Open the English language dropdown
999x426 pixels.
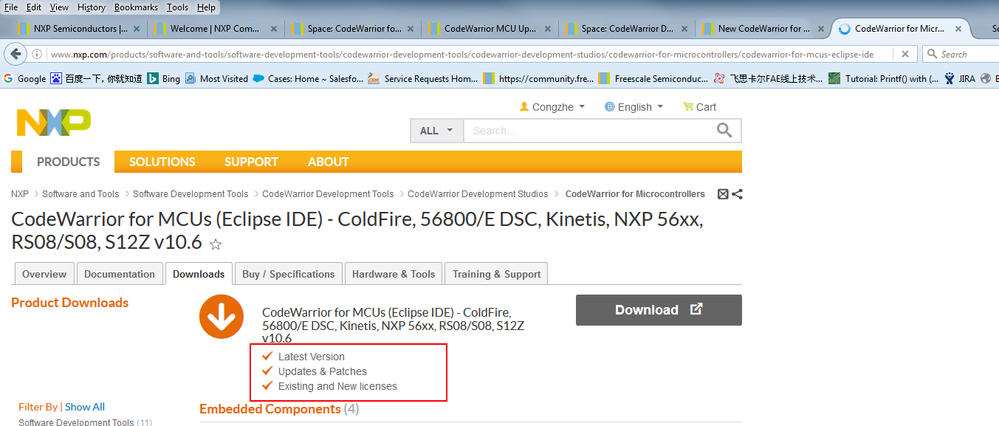[634, 107]
